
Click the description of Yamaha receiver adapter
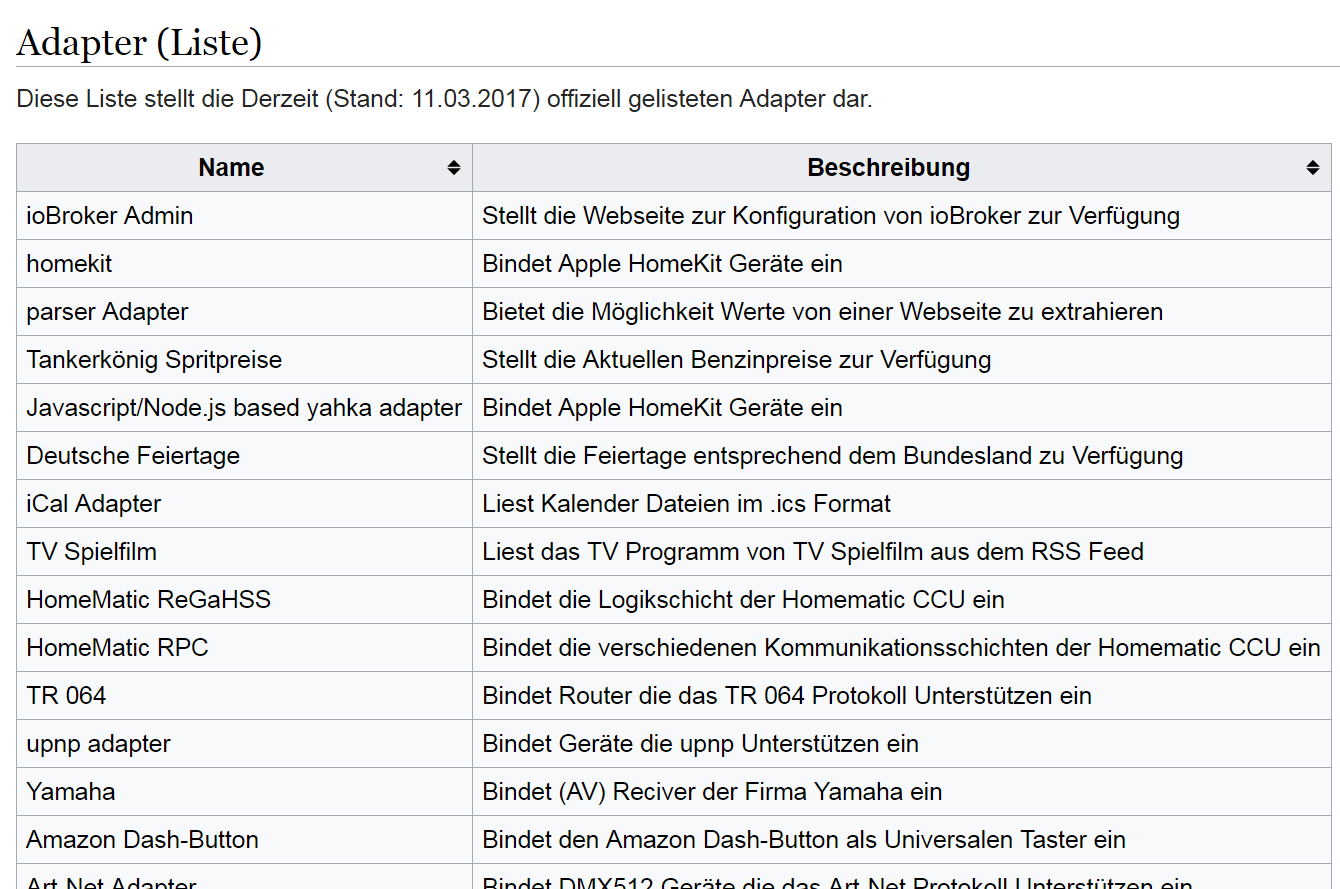point(712,792)
